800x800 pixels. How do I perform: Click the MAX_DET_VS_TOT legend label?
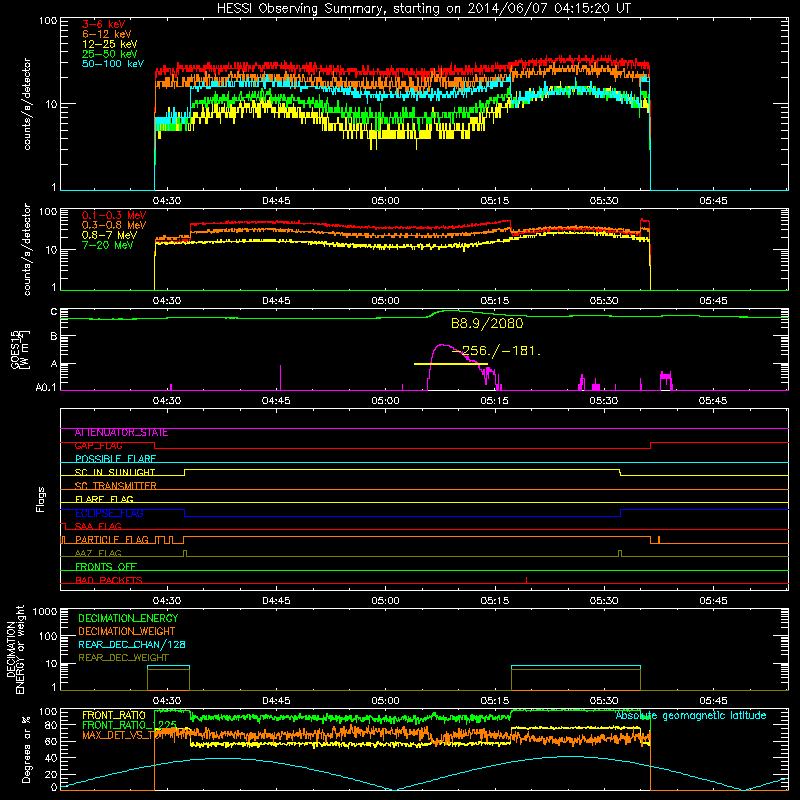(122, 735)
